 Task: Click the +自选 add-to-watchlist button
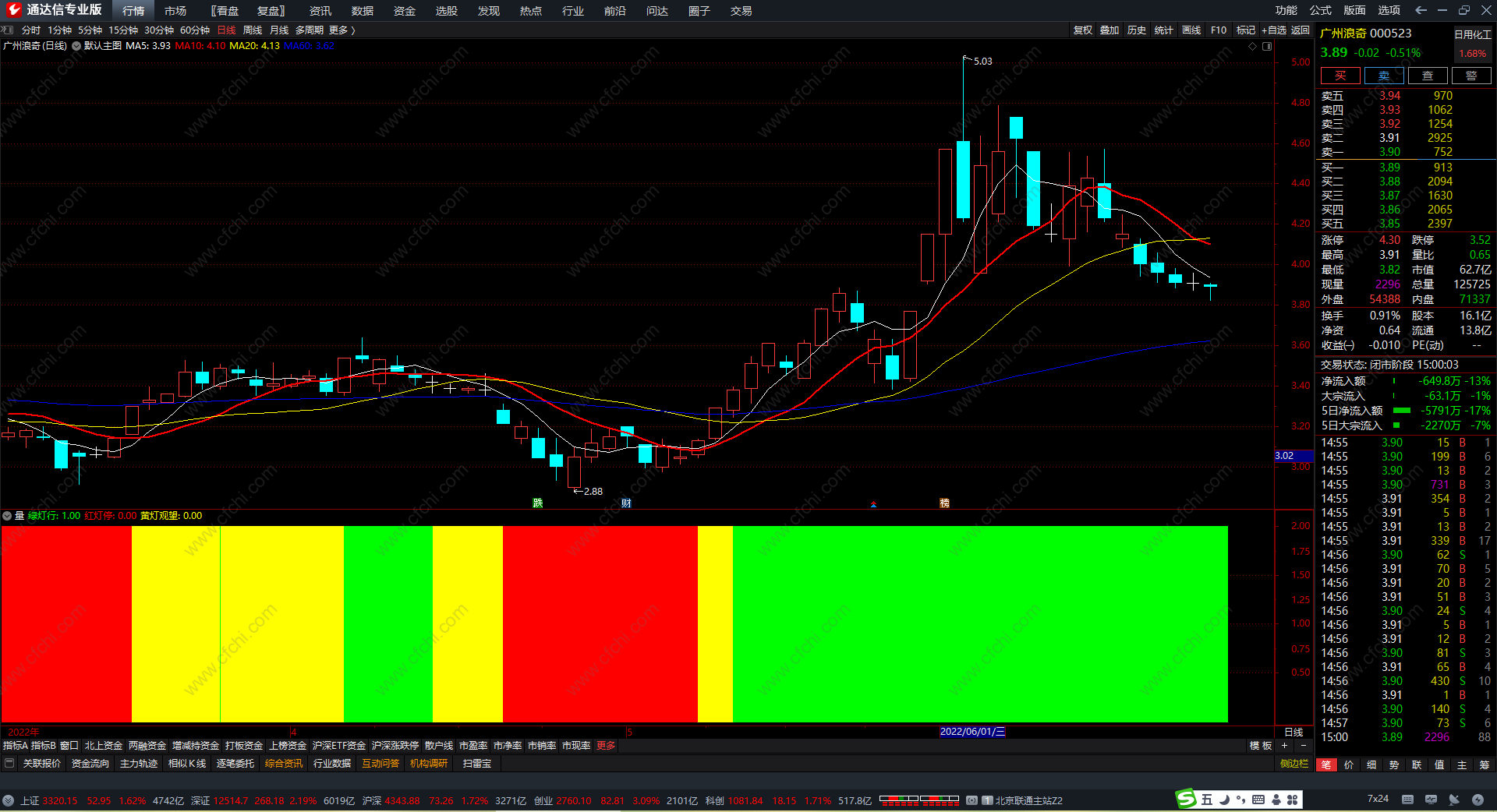point(1273,30)
